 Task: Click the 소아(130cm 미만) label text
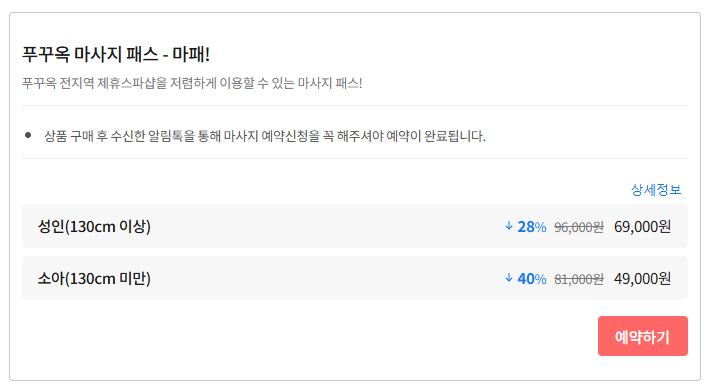coord(94,279)
